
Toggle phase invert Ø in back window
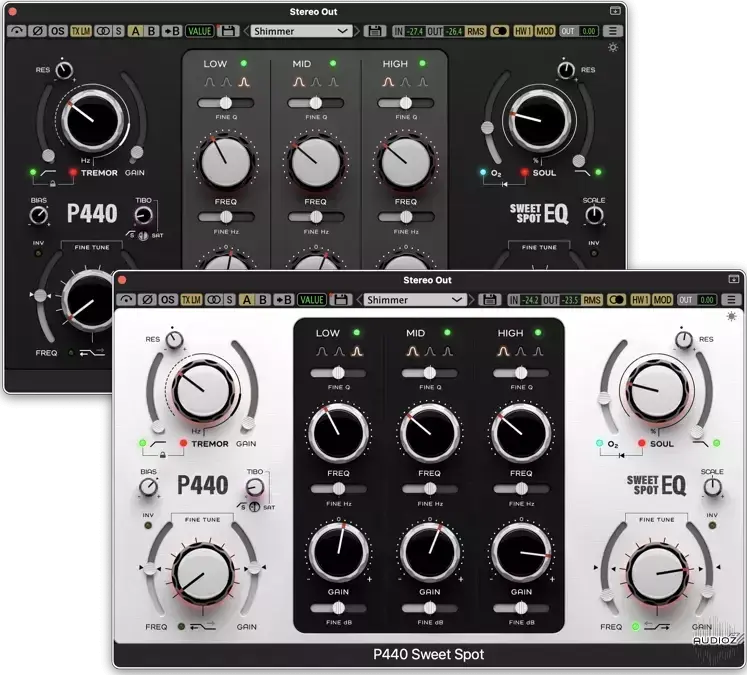(37, 31)
